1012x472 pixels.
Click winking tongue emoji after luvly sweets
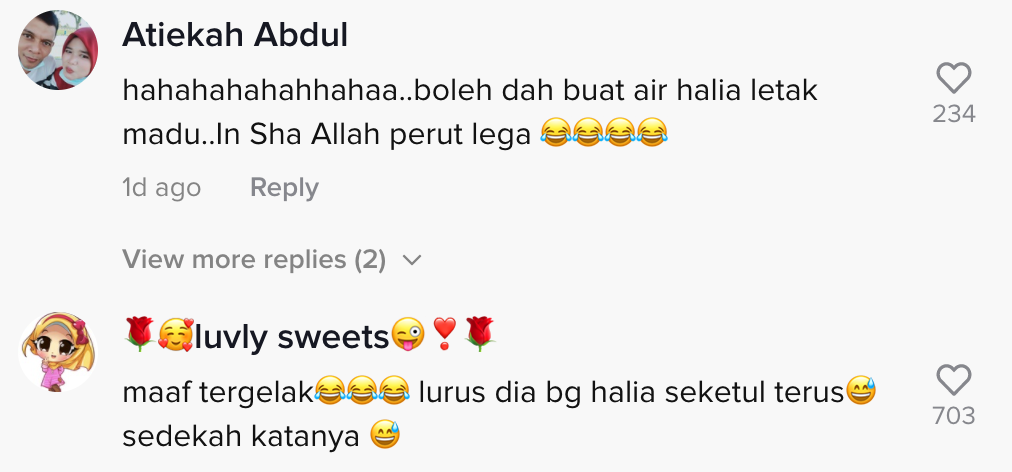pos(408,335)
